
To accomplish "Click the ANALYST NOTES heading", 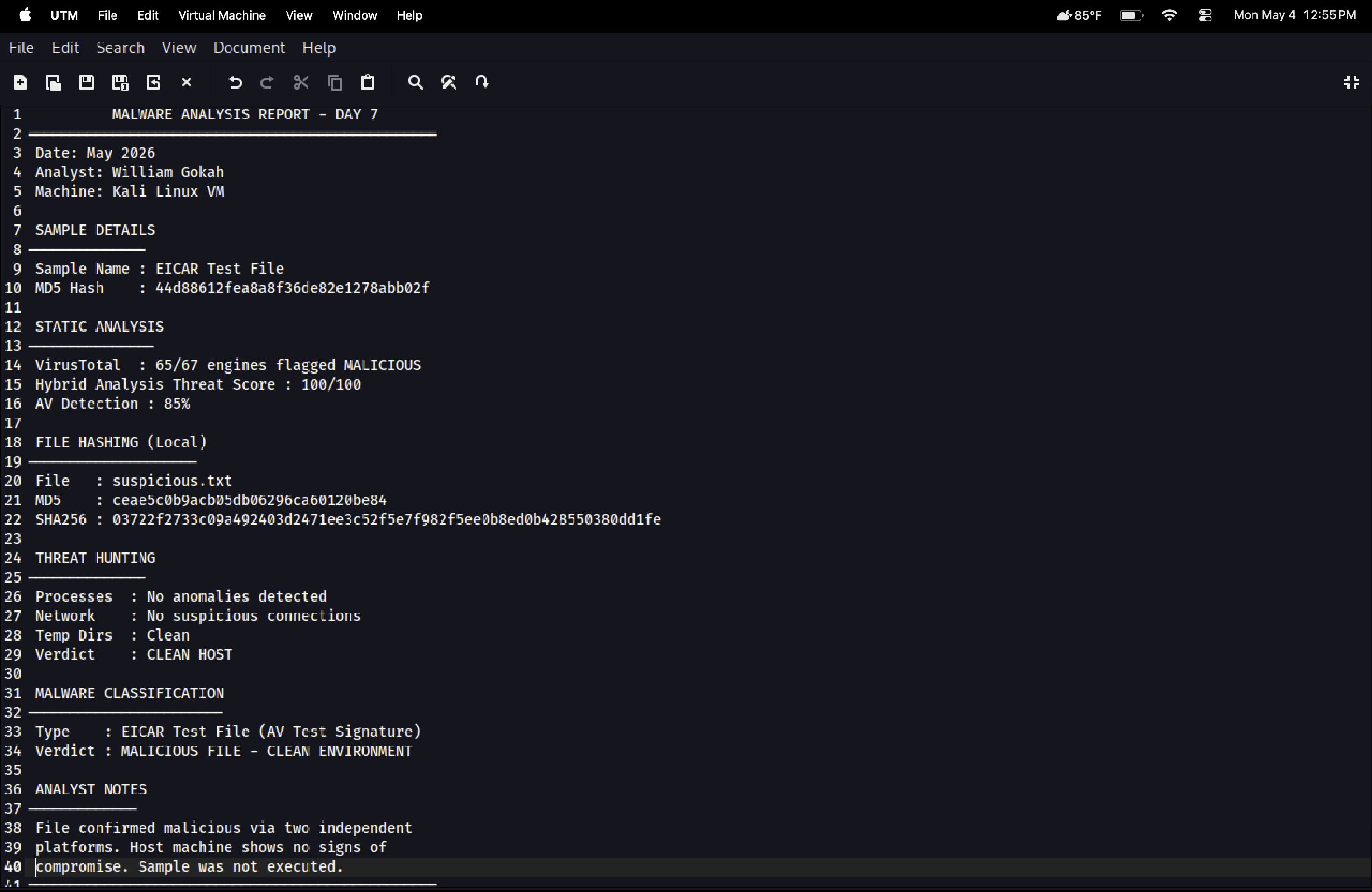I will pos(91,790).
